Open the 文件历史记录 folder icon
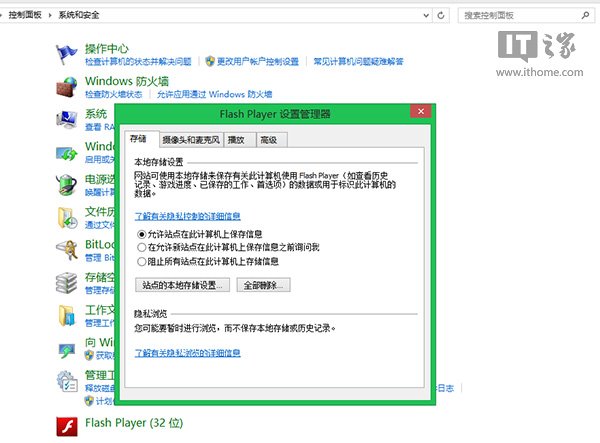 (x=66, y=217)
